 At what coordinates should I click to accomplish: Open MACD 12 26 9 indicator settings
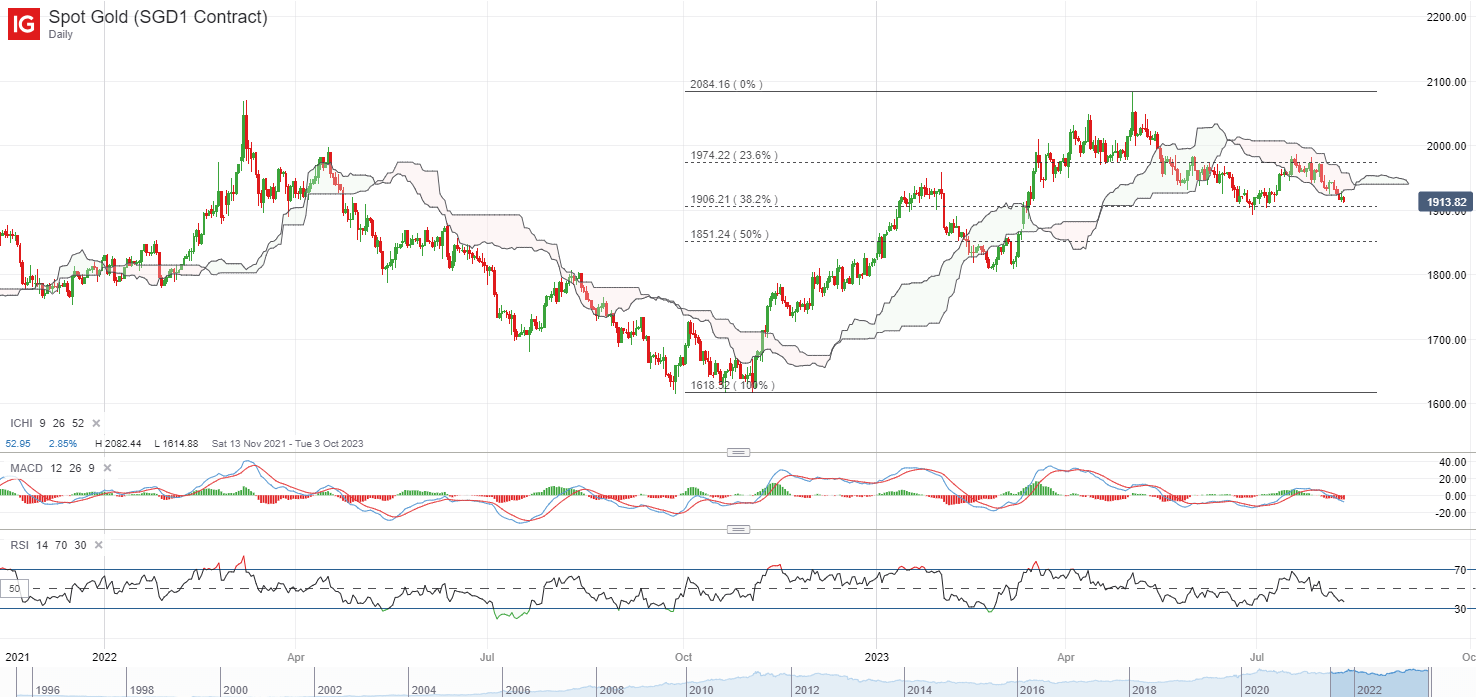click(x=53, y=468)
